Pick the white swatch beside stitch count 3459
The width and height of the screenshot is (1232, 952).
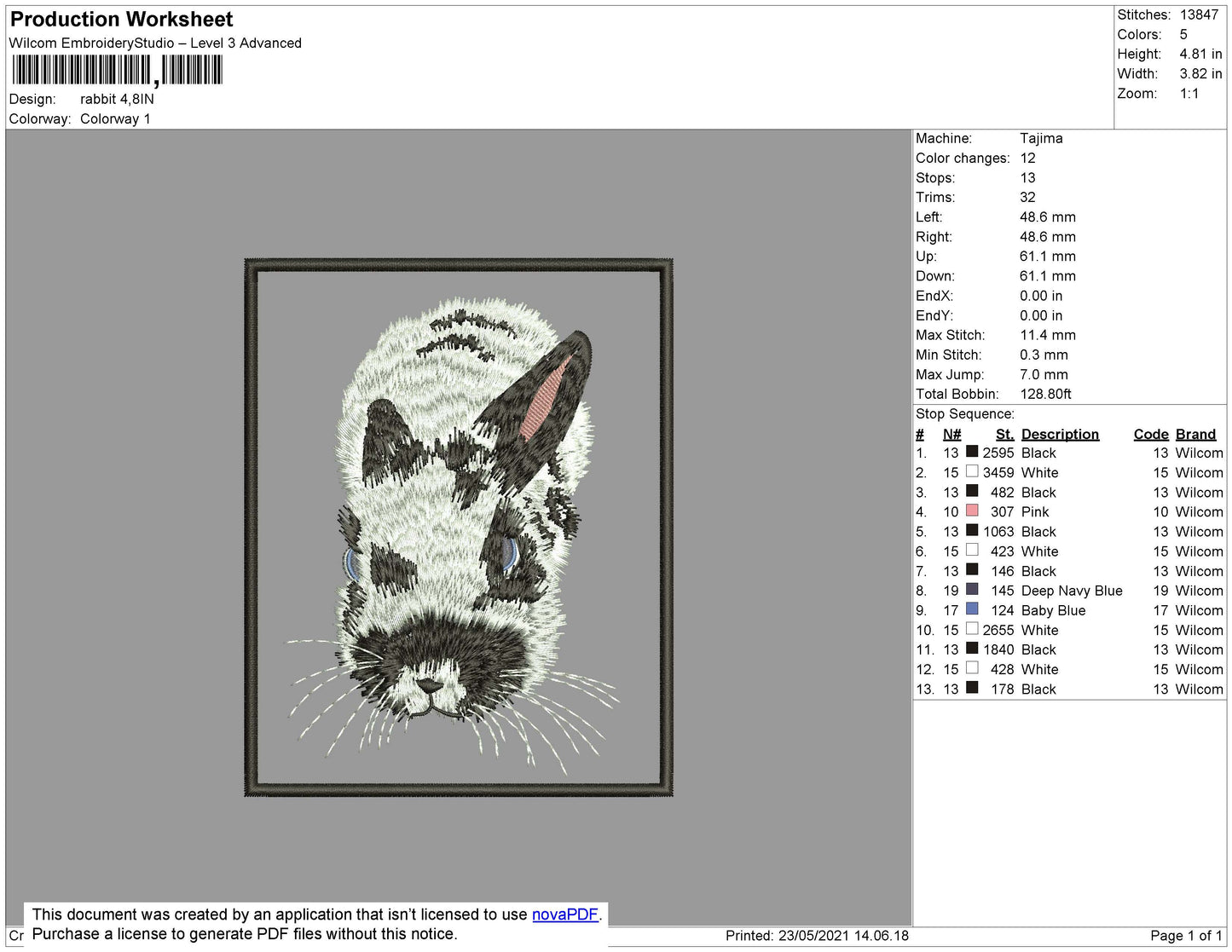click(x=972, y=471)
